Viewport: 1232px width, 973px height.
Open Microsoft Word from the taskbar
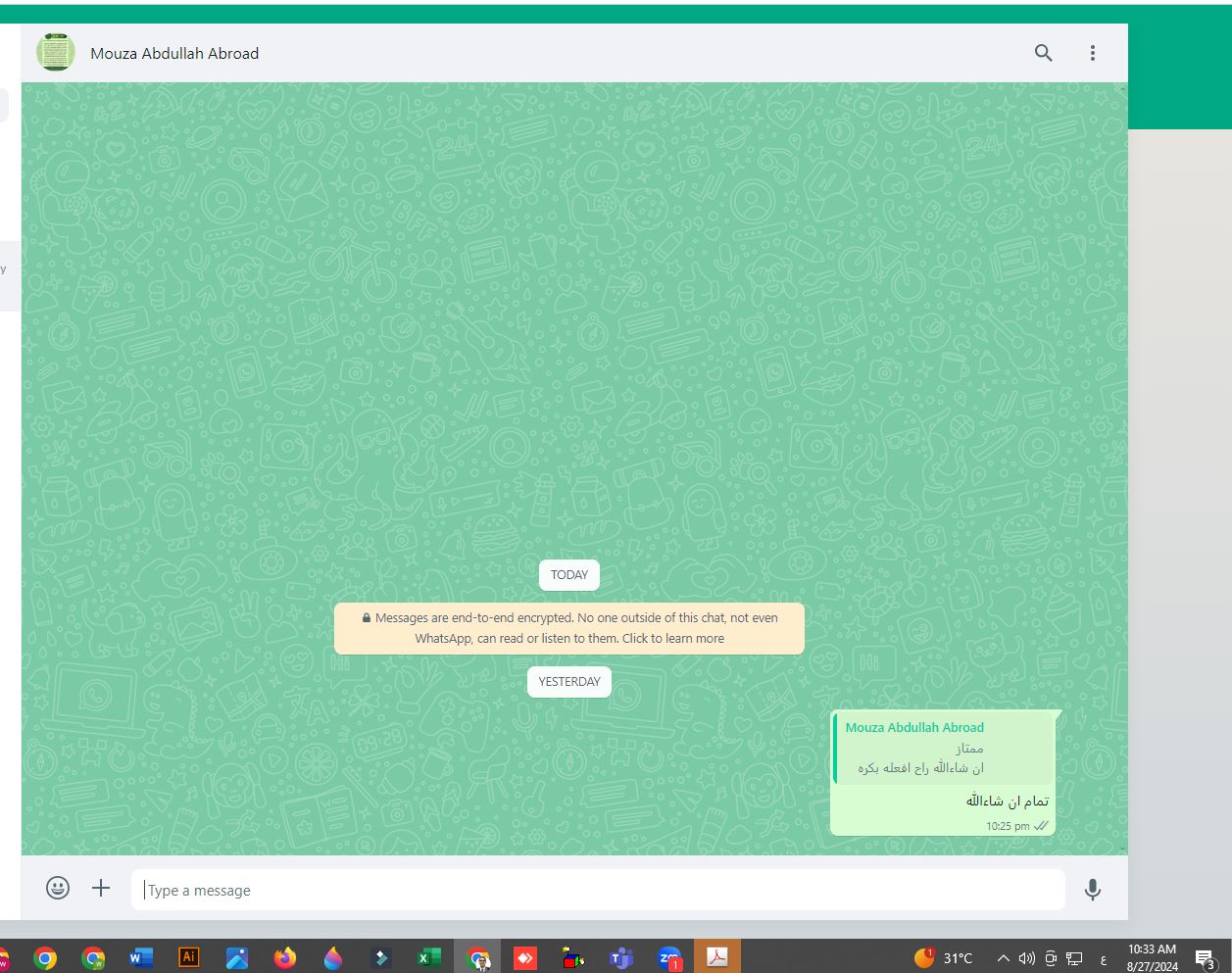tap(141, 958)
